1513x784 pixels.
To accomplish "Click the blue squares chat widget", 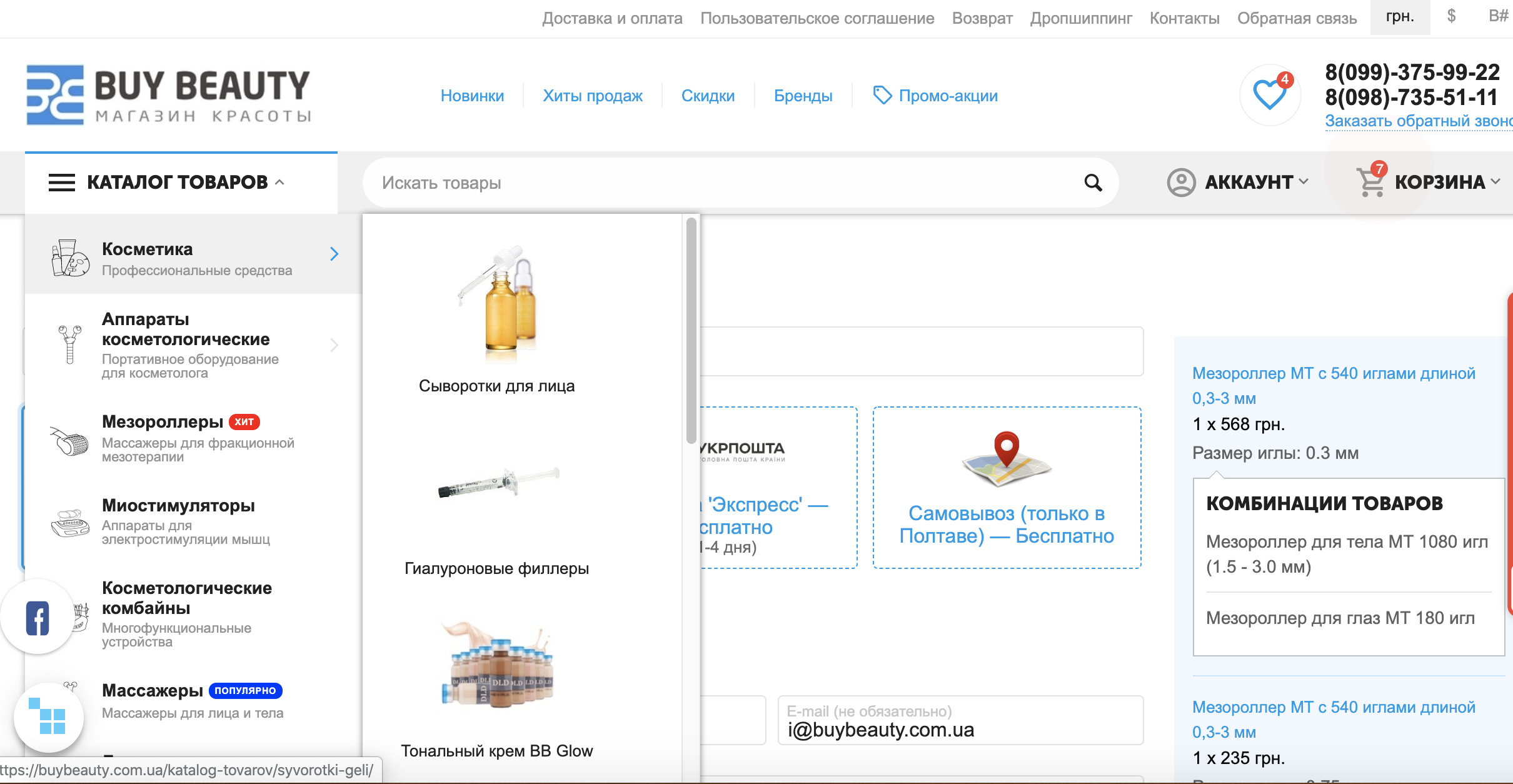I will 48,716.
